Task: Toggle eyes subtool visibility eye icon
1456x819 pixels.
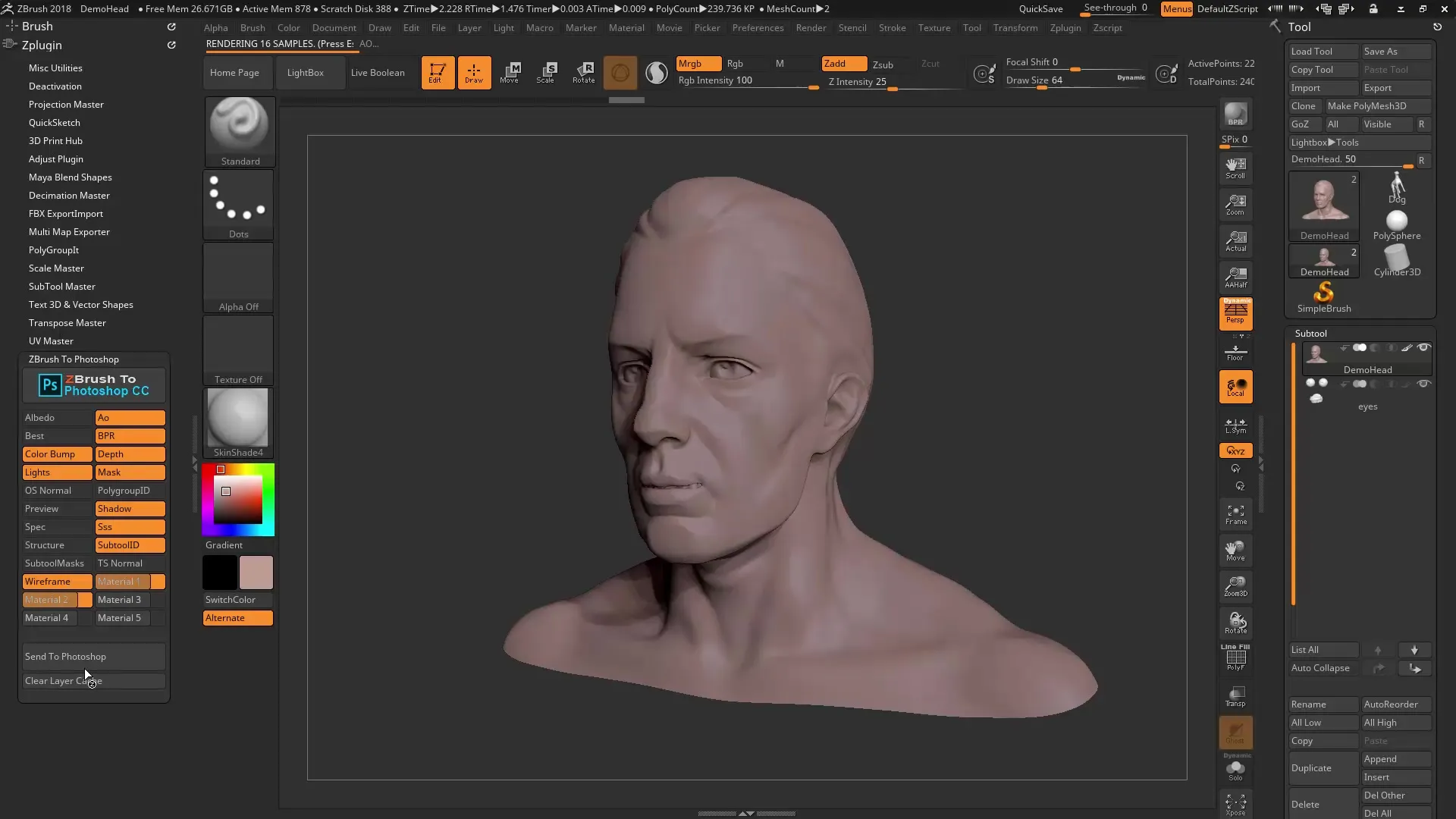Action: pos(1424,384)
